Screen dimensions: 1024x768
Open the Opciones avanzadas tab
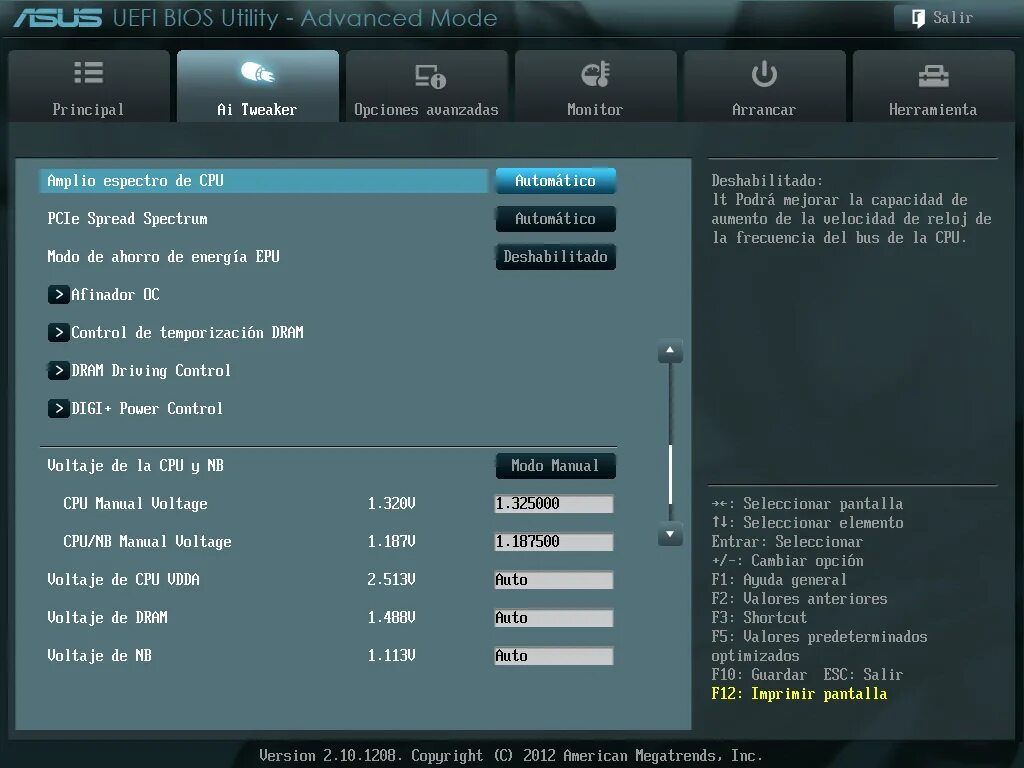(426, 86)
